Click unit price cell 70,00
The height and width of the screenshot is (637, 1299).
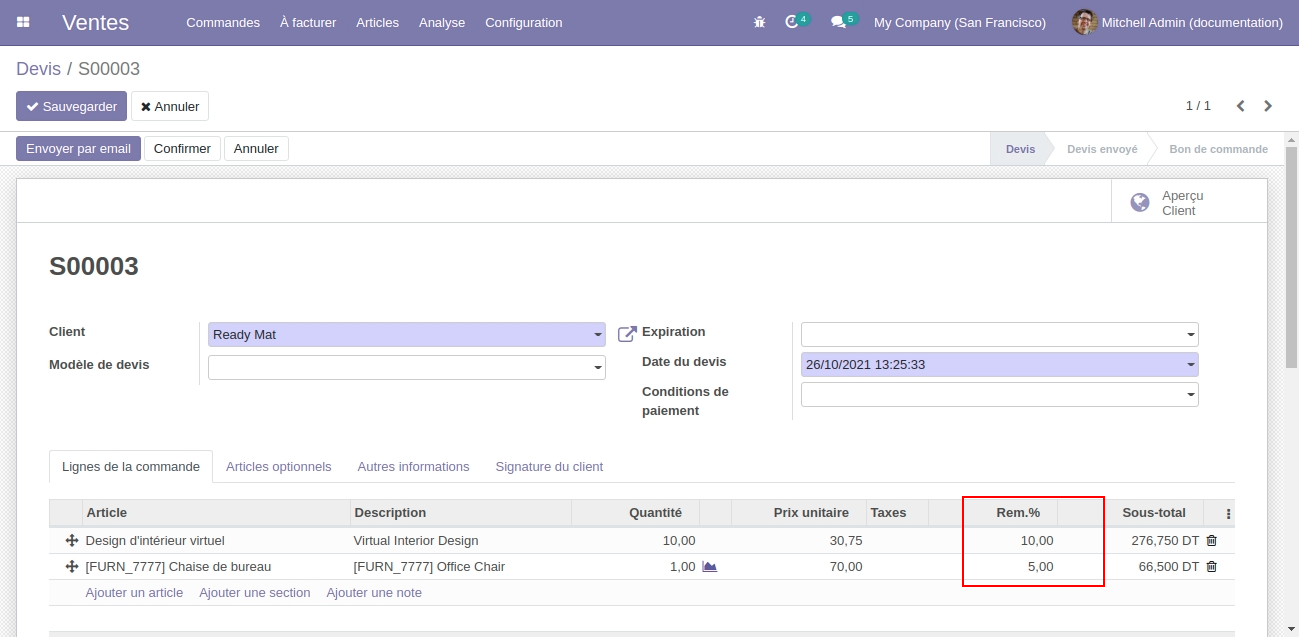pos(799,567)
